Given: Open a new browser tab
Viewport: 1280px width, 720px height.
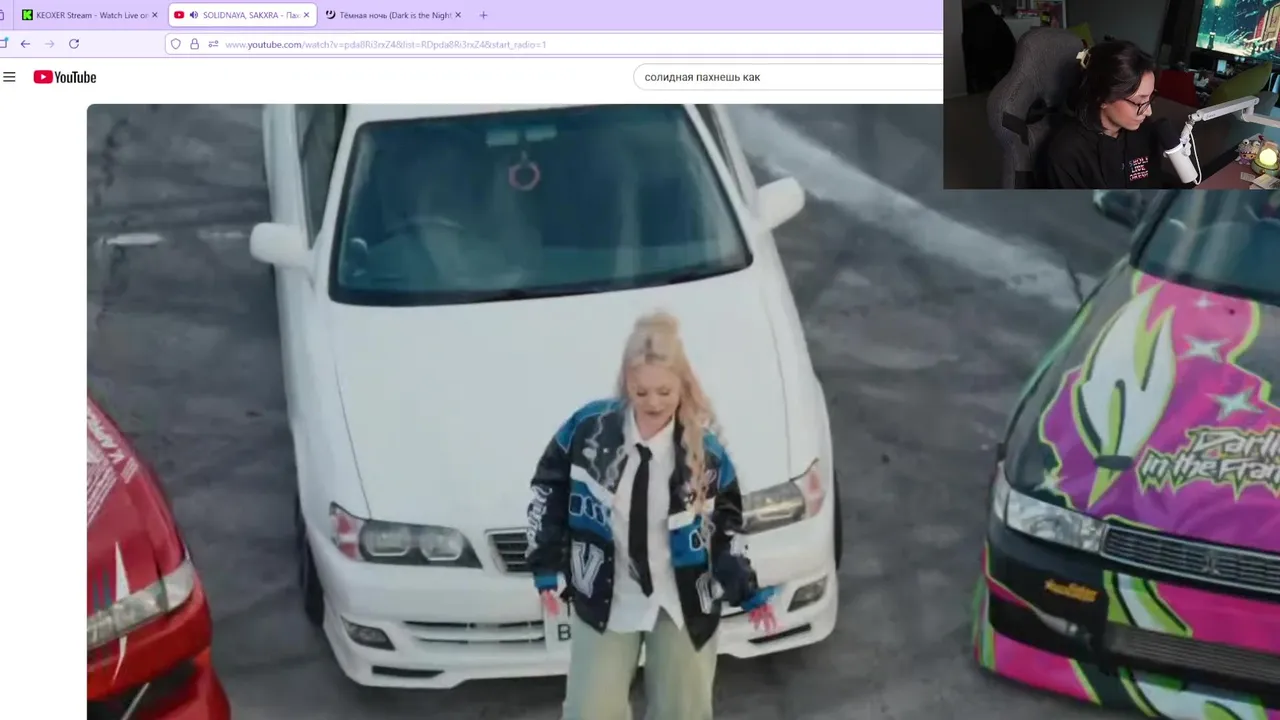Looking at the screenshot, I should click(483, 15).
